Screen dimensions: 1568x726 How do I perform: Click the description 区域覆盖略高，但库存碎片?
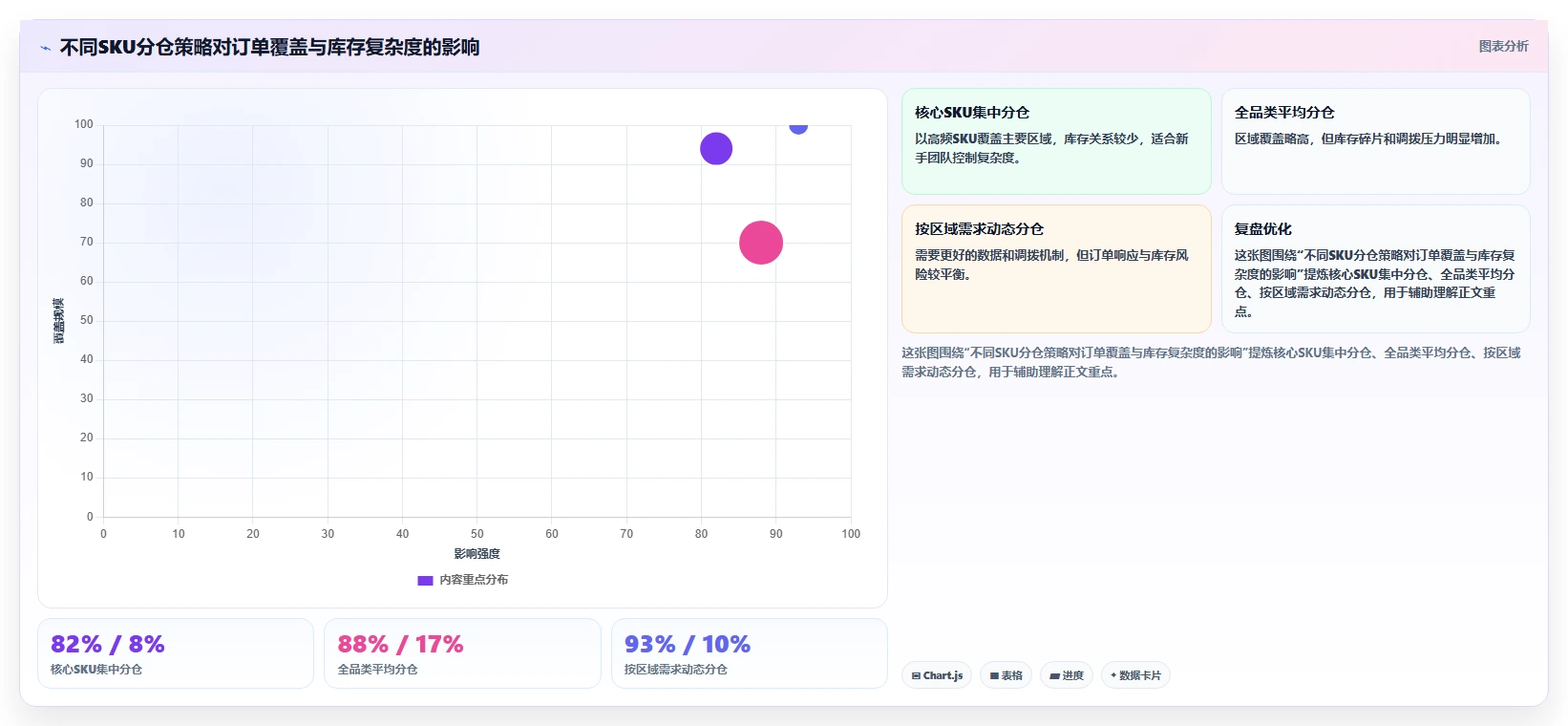click(1369, 139)
